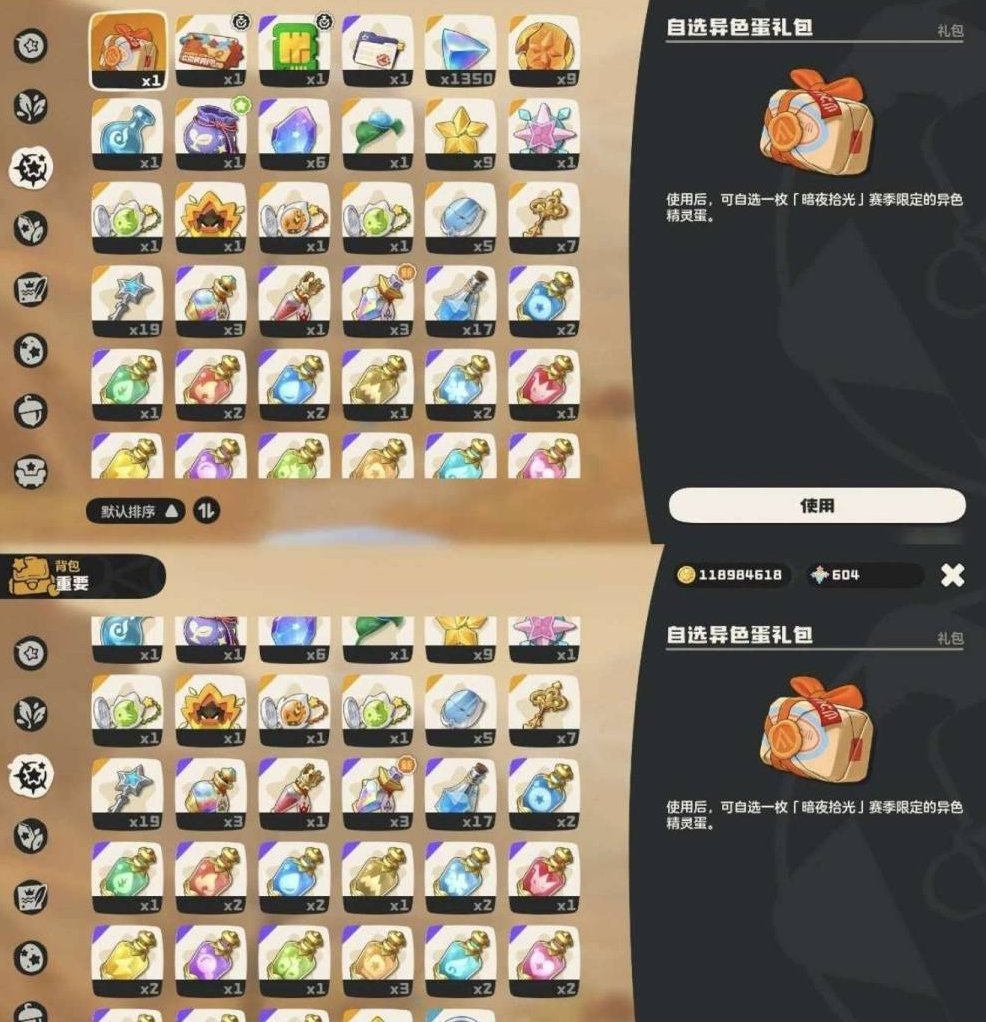
Task: Open the 默认排序 sort dropdown
Action: pyautogui.click(x=136, y=511)
